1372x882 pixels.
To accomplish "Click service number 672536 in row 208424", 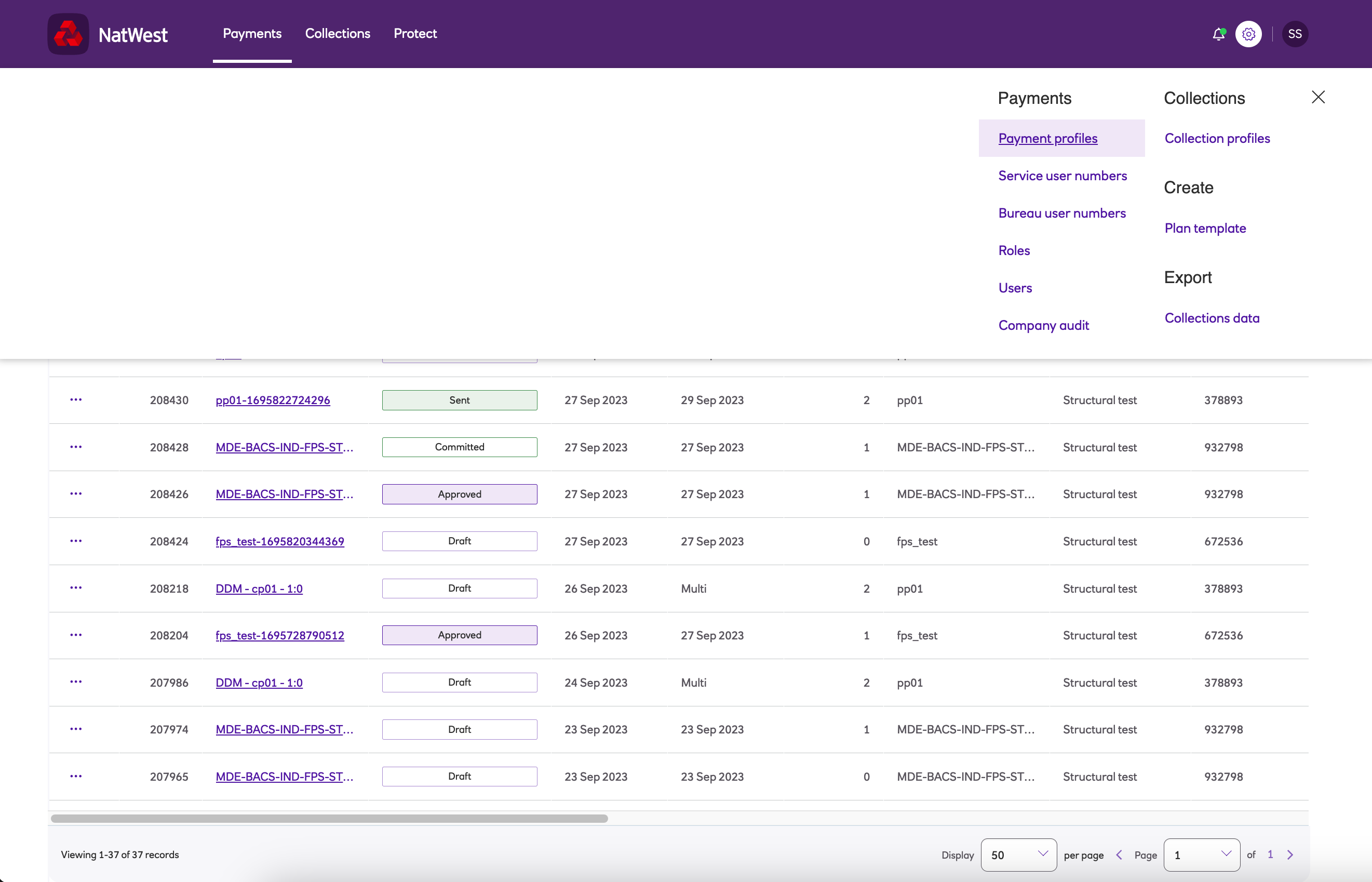I will [1223, 541].
